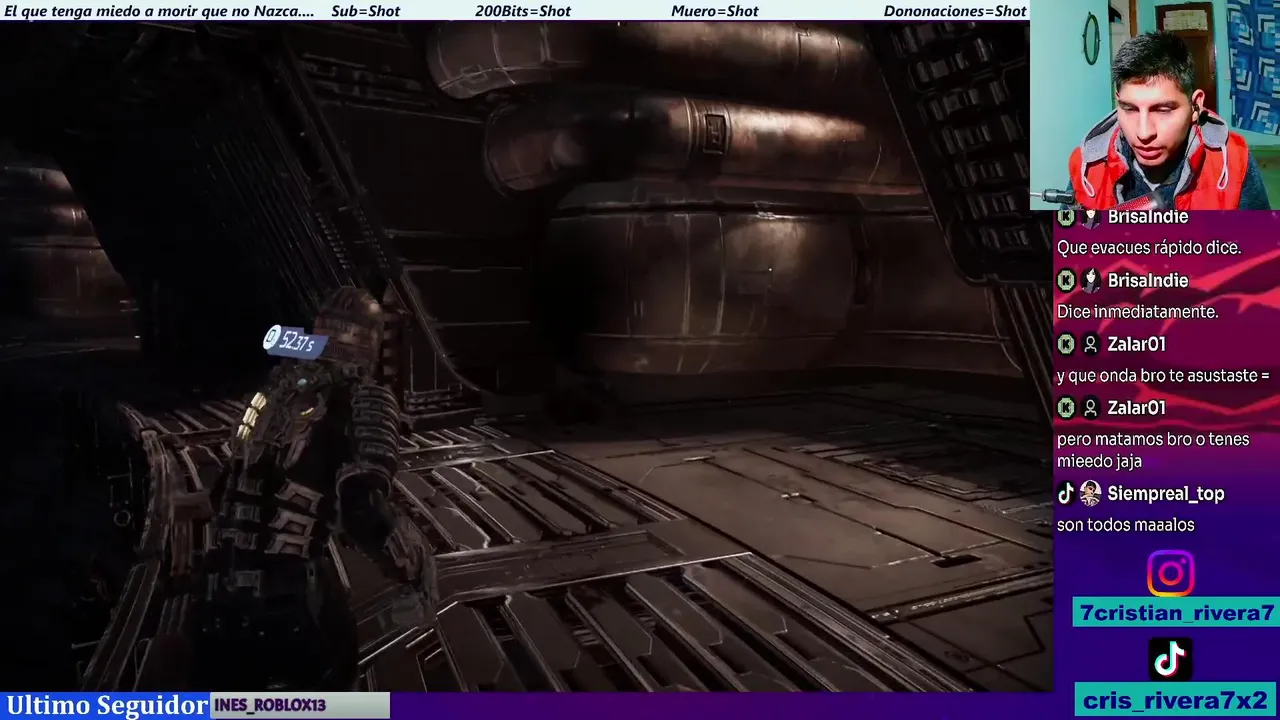The height and width of the screenshot is (720, 1280).
Task: Click 'El que tenga miedo a morir' banner
Action: pos(159,11)
